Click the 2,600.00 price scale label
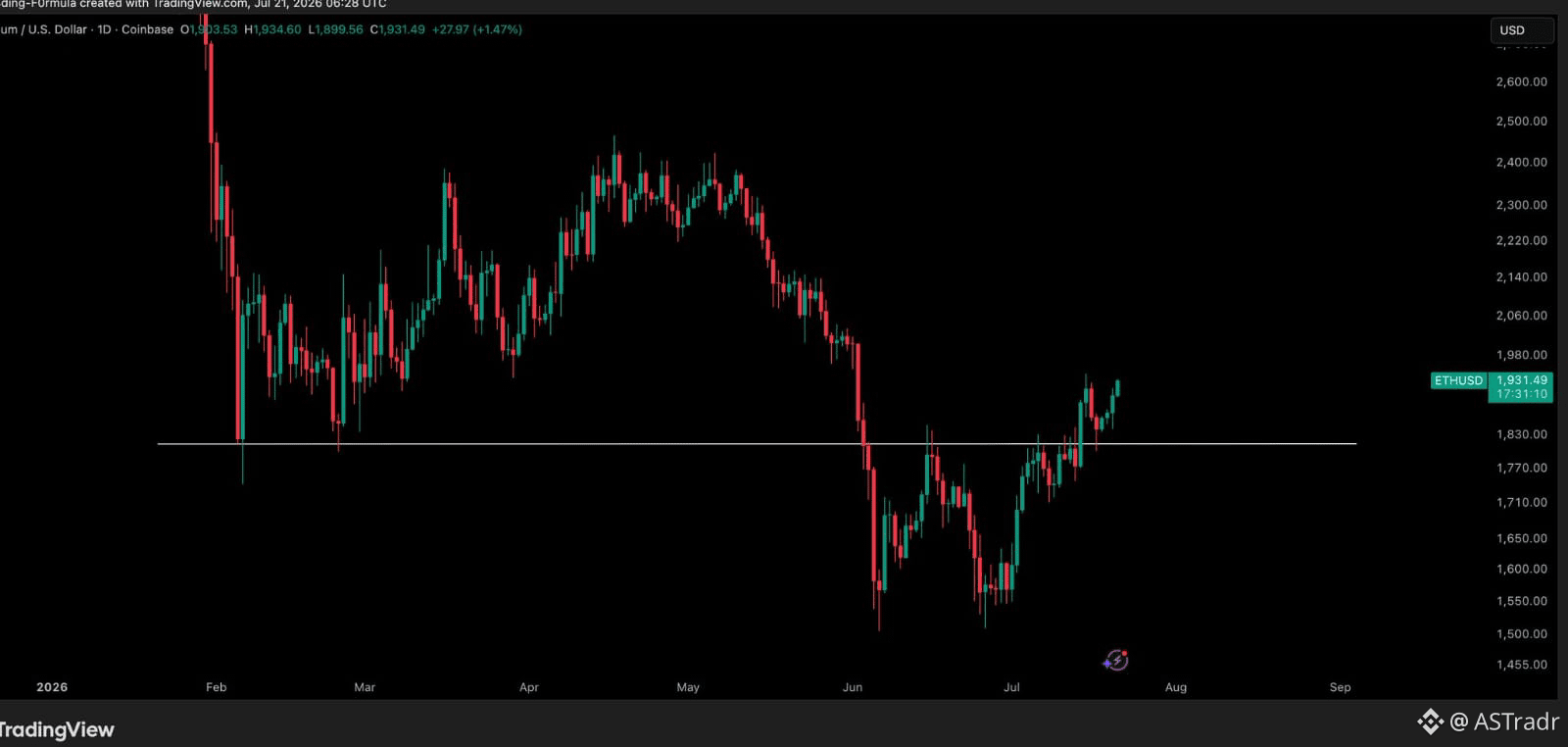This screenshot has height=747, width=1568. point(1522,82)
